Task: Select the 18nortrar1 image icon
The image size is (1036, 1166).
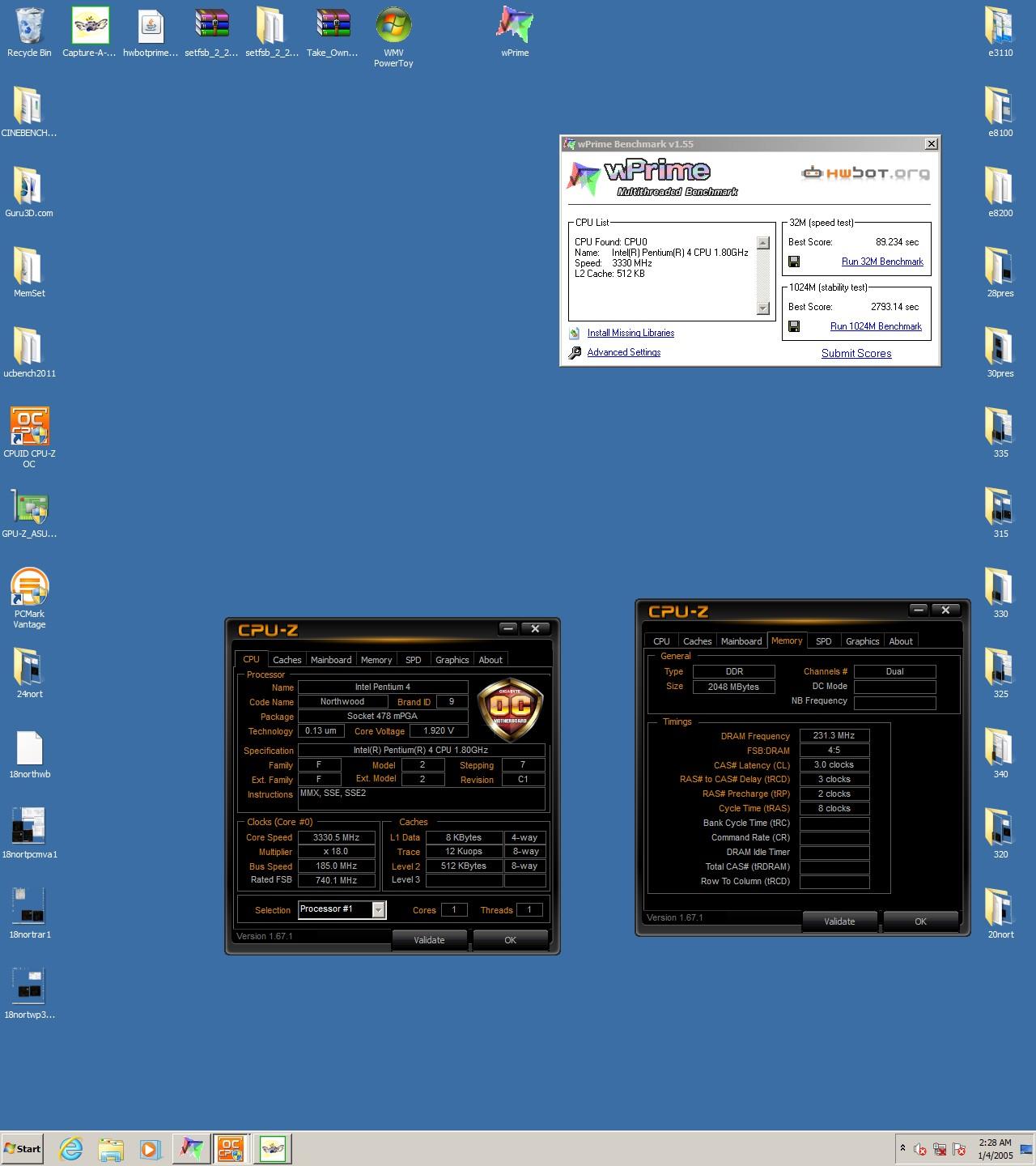Action: point(29,913)
